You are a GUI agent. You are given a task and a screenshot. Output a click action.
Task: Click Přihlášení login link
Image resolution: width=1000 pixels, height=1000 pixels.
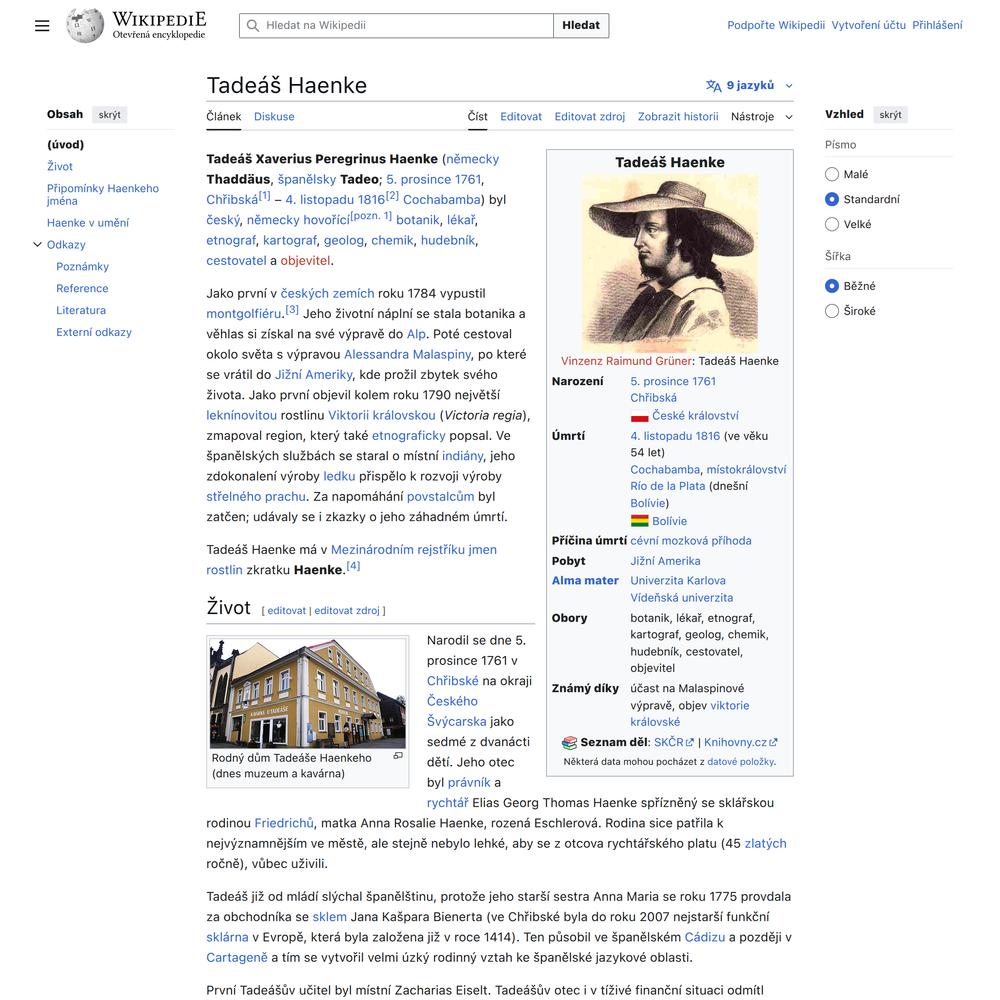click(x=938, y=26)
